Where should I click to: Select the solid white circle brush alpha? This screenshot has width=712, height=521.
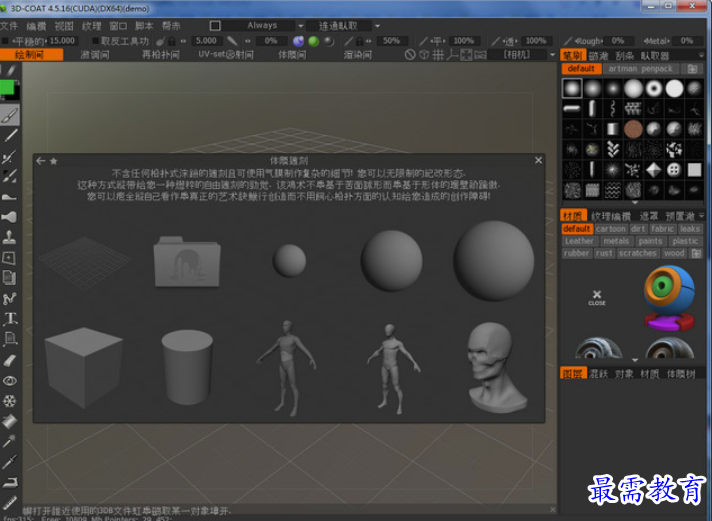tap(674, 89)
